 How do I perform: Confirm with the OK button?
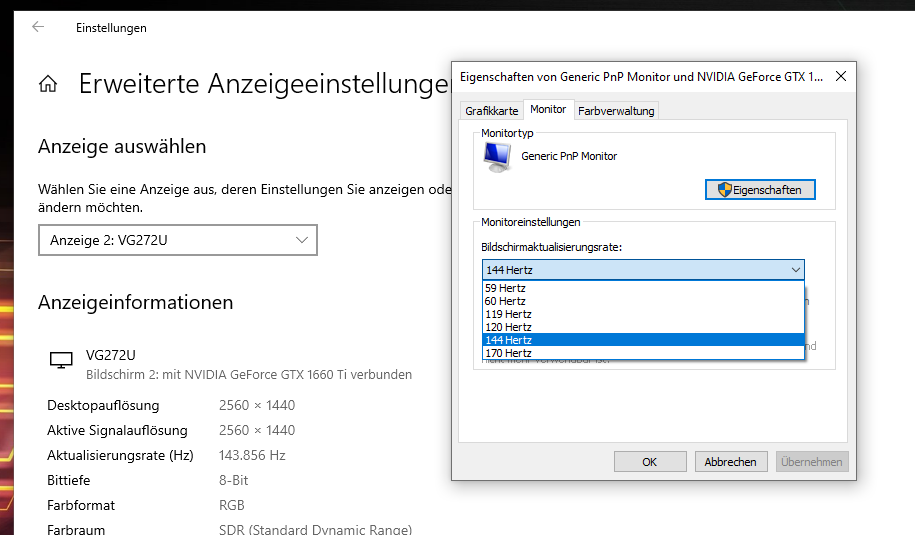coord(650,461)
